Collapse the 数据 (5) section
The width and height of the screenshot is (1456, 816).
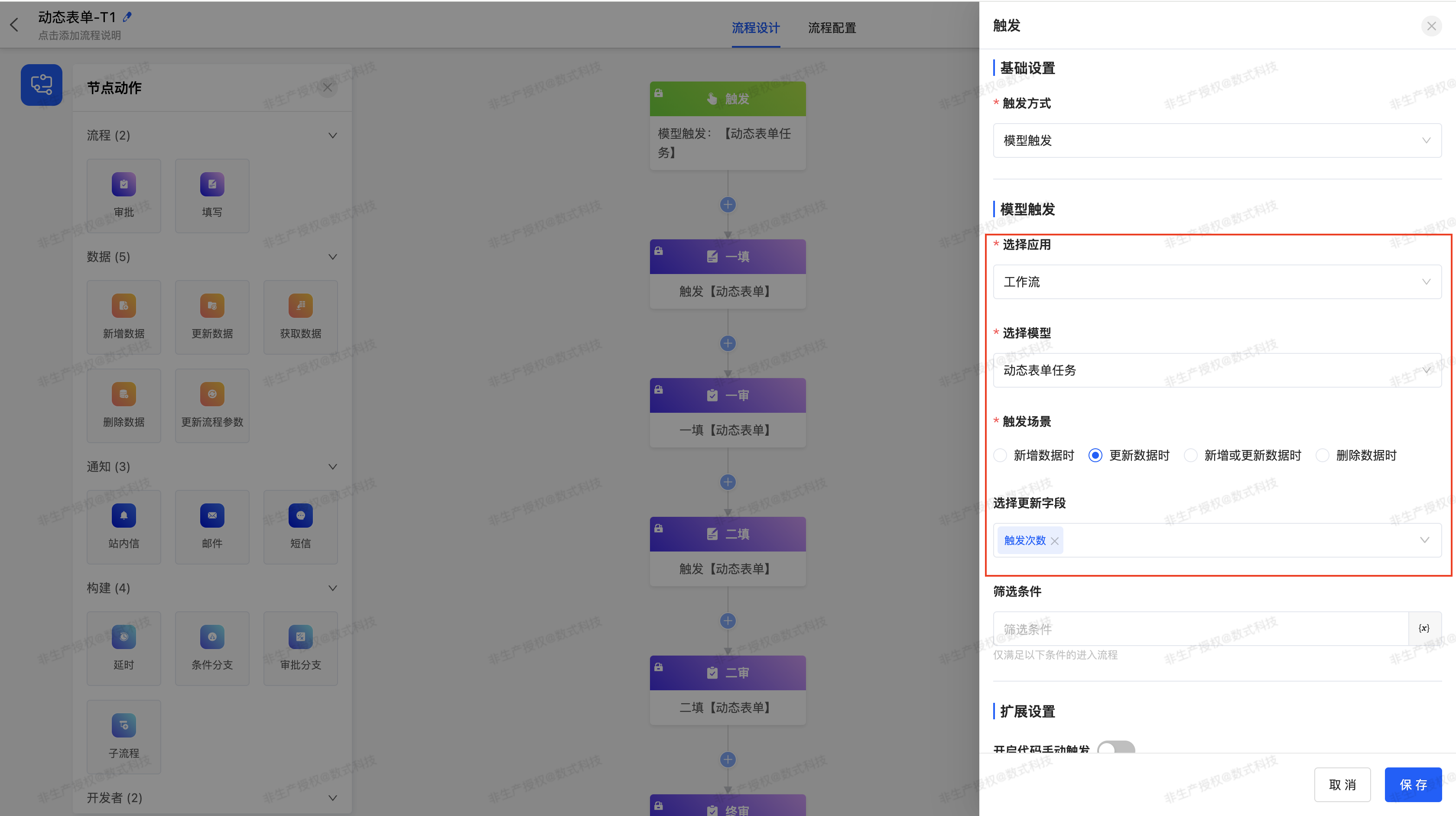pos(332,257)
